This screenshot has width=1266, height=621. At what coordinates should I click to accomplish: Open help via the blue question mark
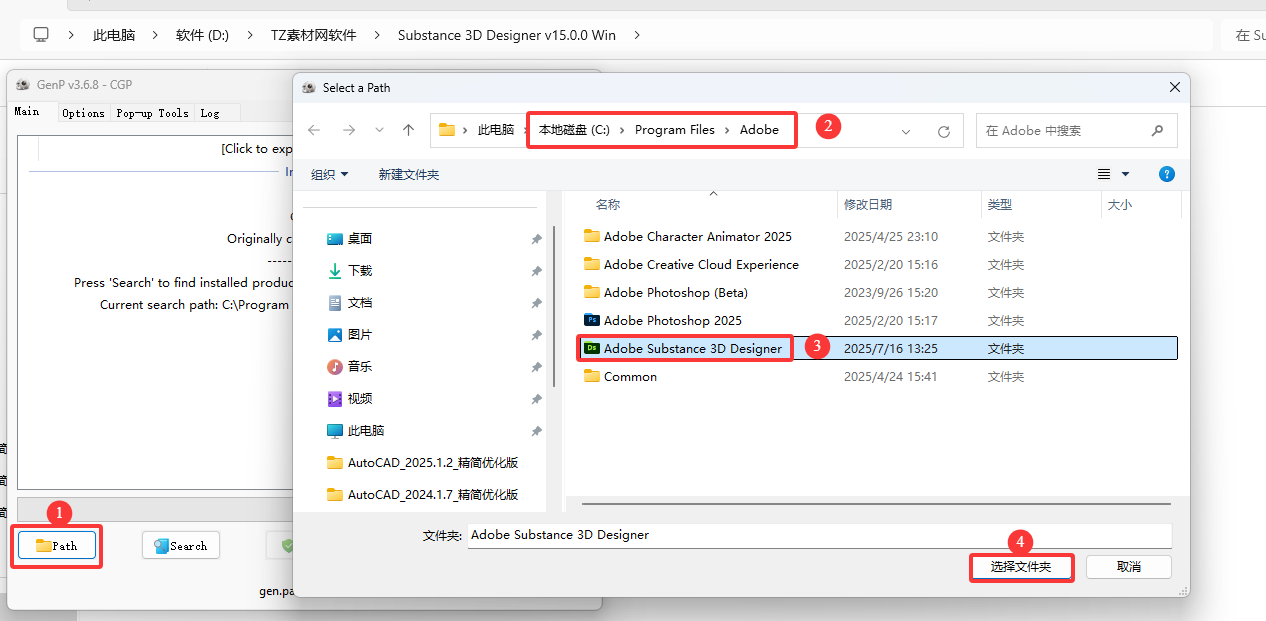[x=1166, y=174]
